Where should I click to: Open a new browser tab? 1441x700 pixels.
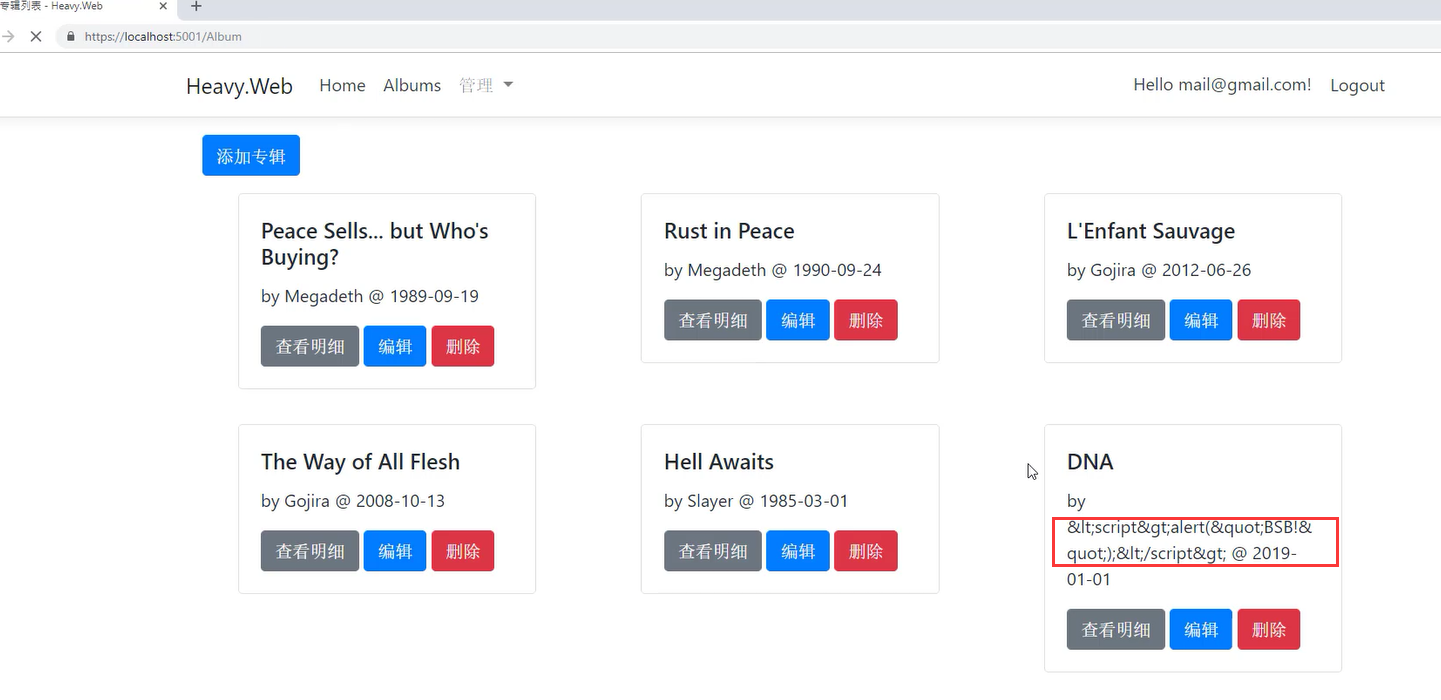(x=196, y=6)
